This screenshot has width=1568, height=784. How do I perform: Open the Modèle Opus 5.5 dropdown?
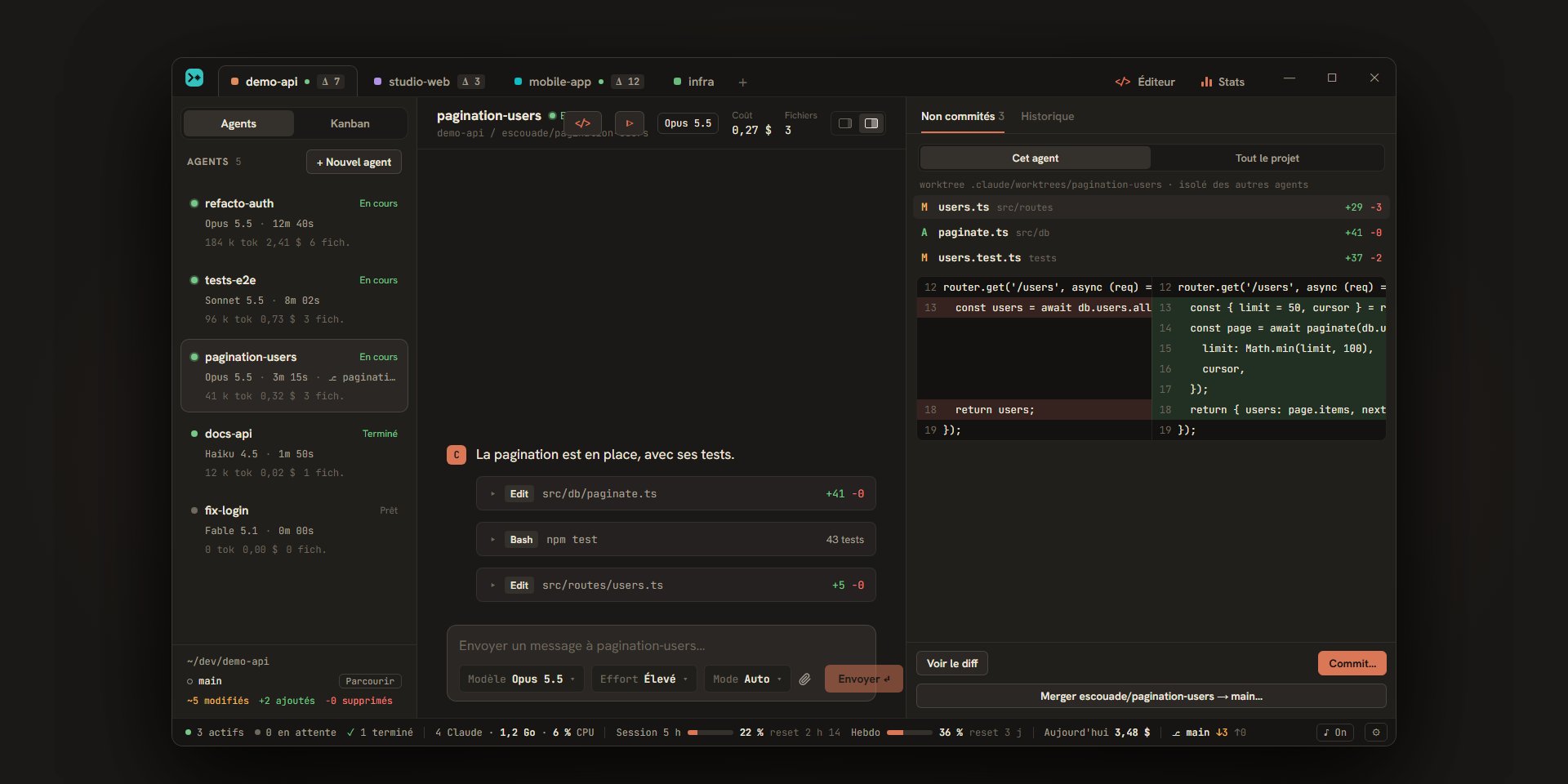point(521,679)
